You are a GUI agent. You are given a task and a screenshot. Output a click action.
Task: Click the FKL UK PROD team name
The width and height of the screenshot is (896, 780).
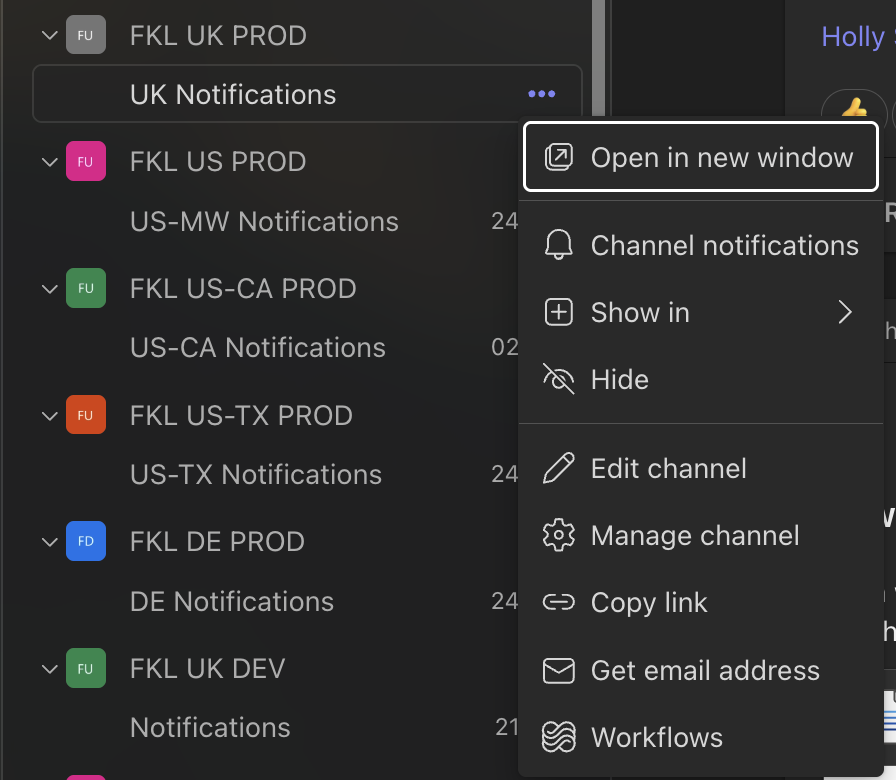point(218,35)
